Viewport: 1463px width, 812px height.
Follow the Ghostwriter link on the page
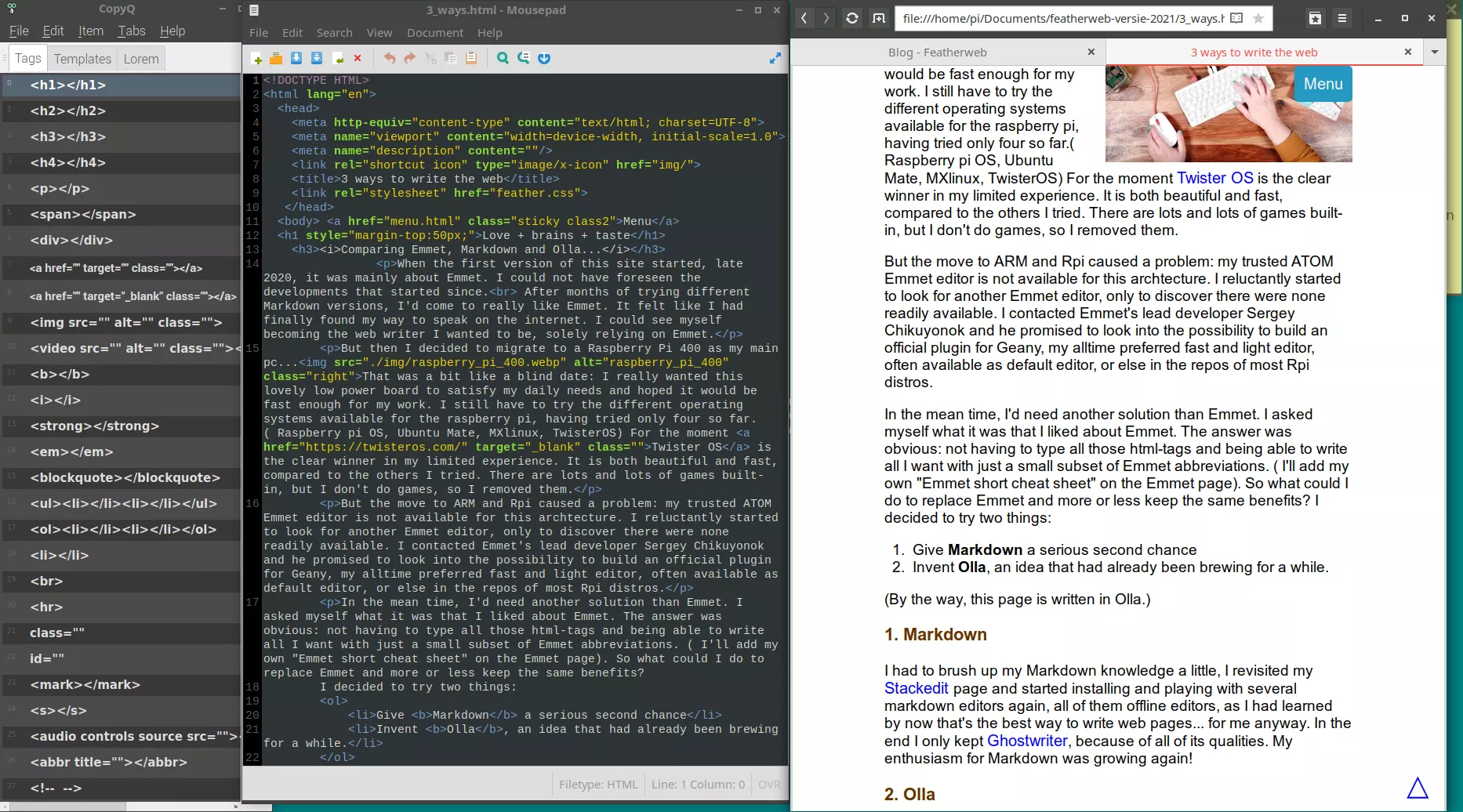(1027, 741)
